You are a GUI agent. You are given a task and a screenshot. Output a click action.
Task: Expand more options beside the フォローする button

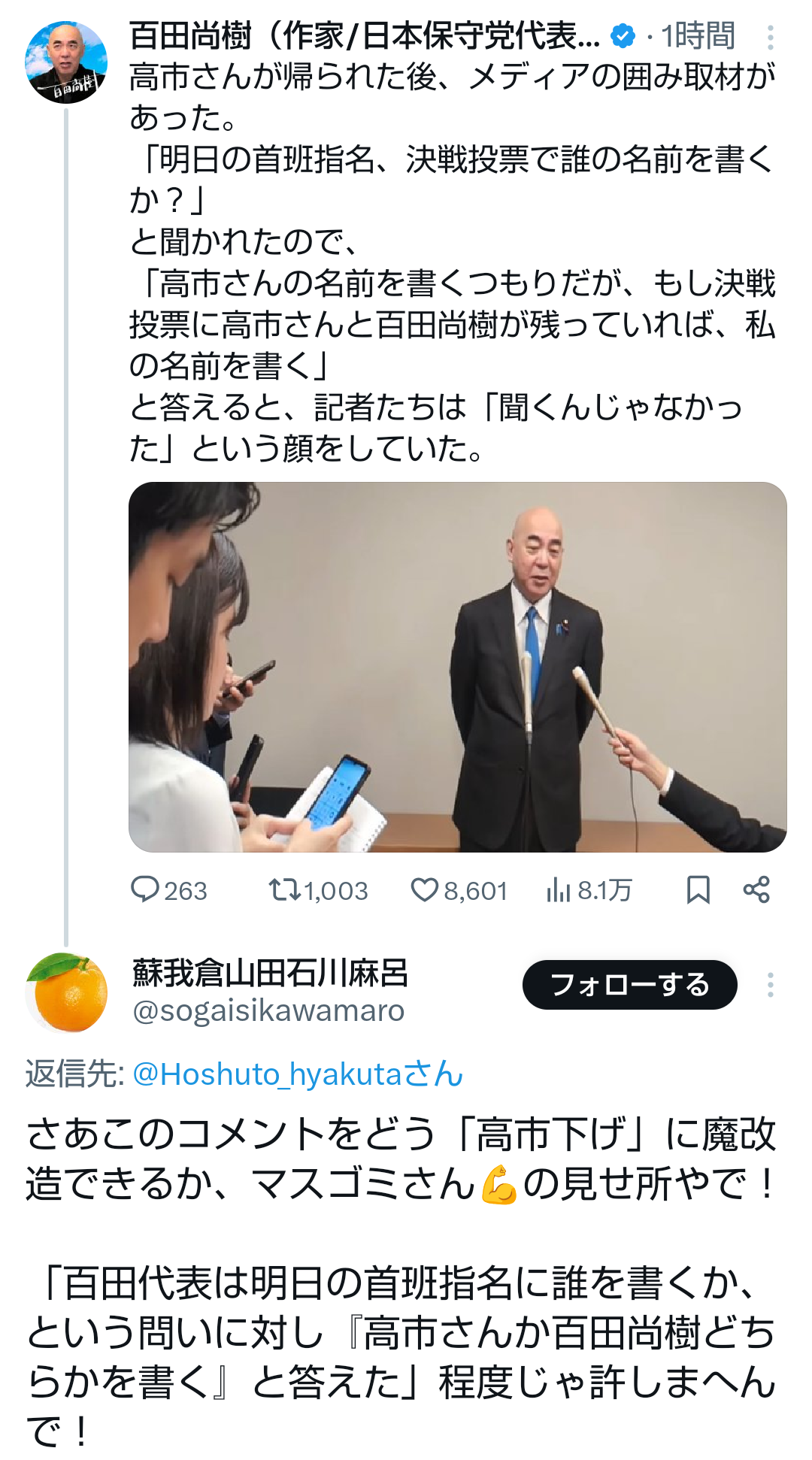pyautogui.click(x=771, y=985)
